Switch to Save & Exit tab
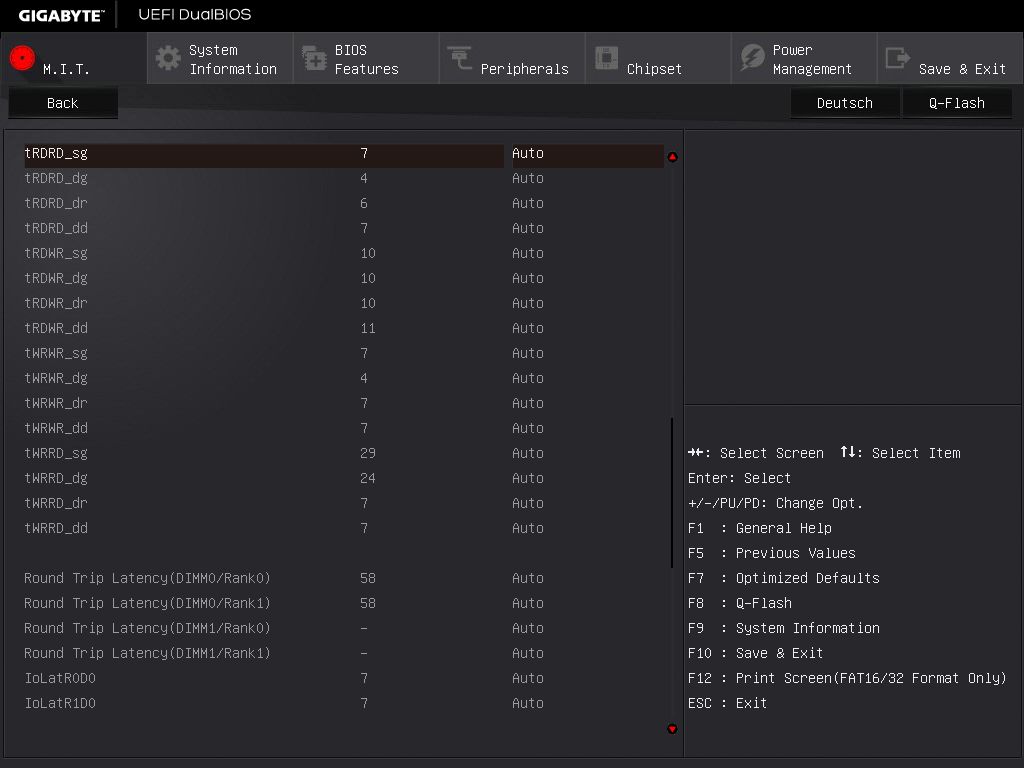Screen dimensions: 1024x768 (x=950, y=58)
